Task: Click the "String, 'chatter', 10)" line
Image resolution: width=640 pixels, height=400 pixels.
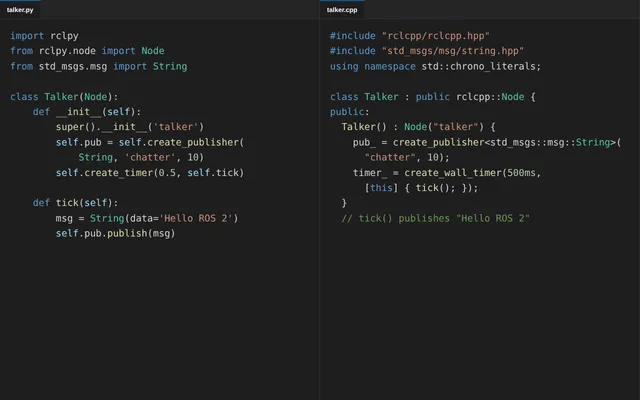Action: (x=141, y=157)
